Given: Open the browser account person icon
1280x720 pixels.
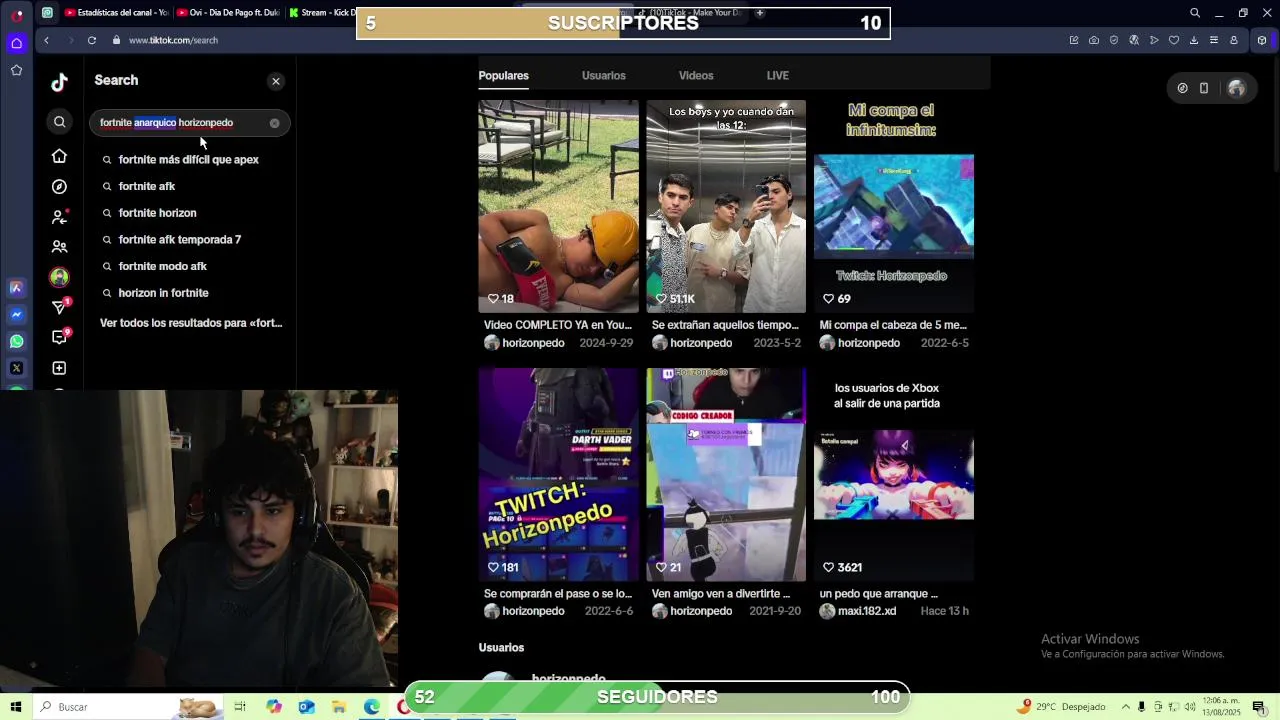Looking at the screenshot, I should point(1234,40).
